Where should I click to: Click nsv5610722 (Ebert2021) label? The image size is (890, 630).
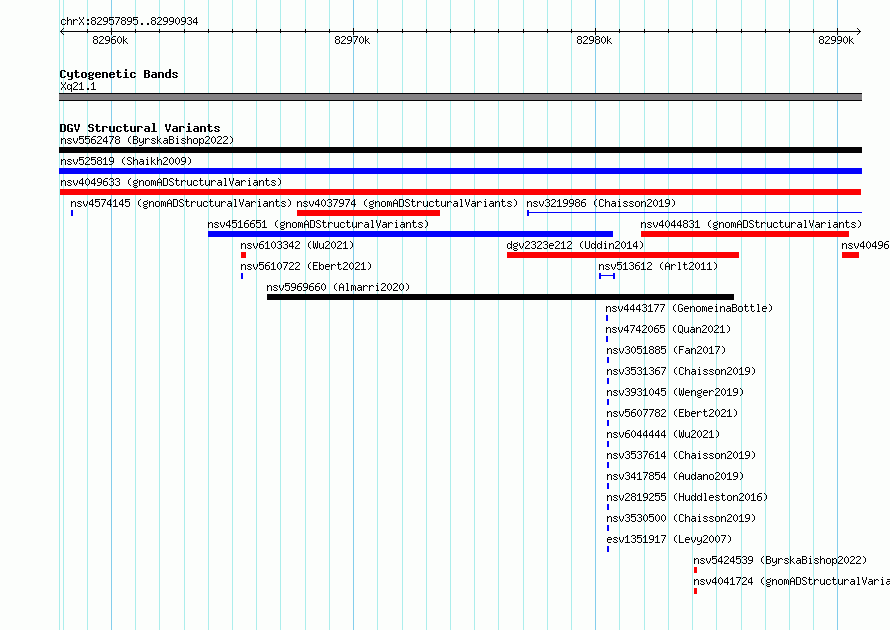click(306, 266)
